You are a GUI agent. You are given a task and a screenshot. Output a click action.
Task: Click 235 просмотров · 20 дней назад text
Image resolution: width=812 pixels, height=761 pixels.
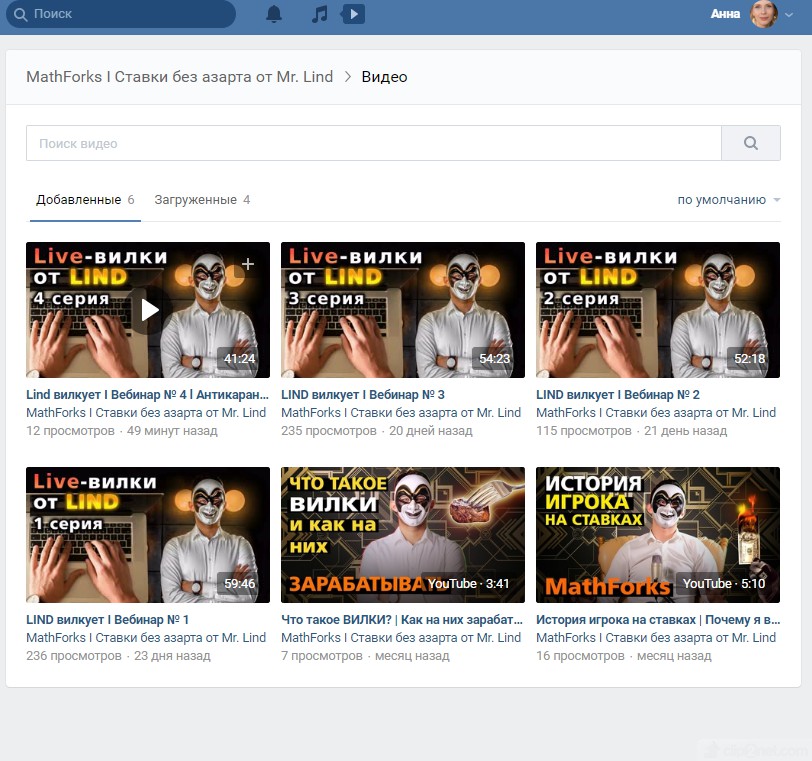(377, 431)
